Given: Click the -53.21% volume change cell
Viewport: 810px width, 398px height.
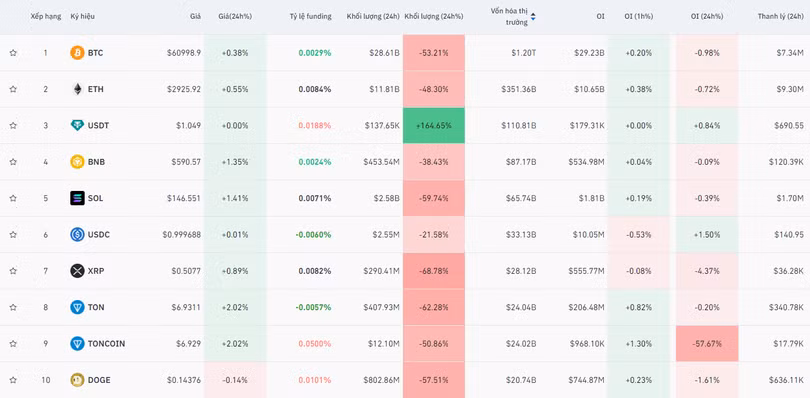Looking at the screenshot, I should pyautogui.click(x=434, y=53).
